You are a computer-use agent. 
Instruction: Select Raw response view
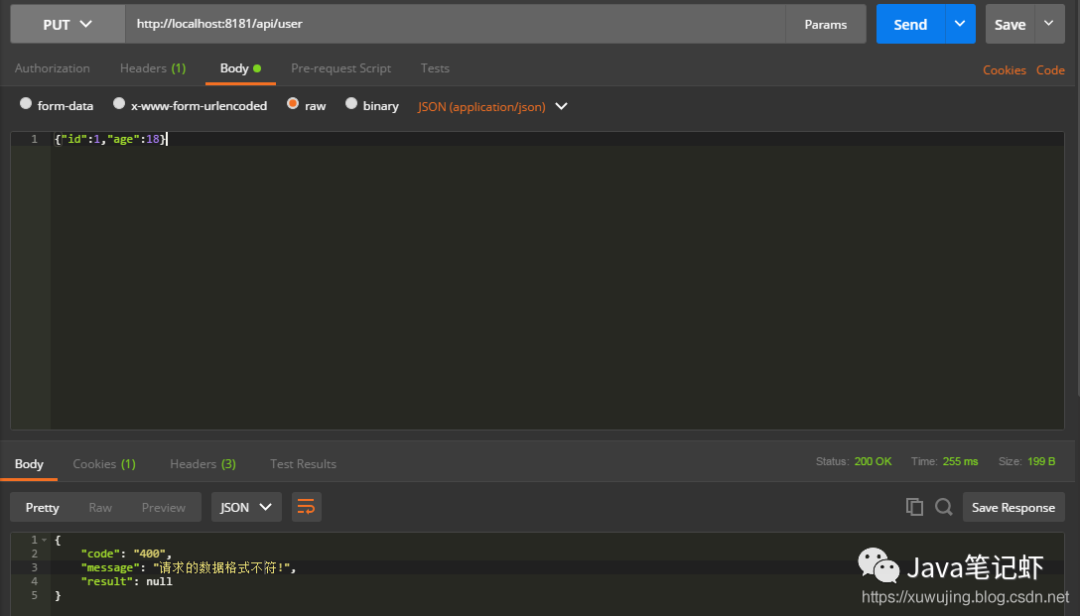coord(100,507)
